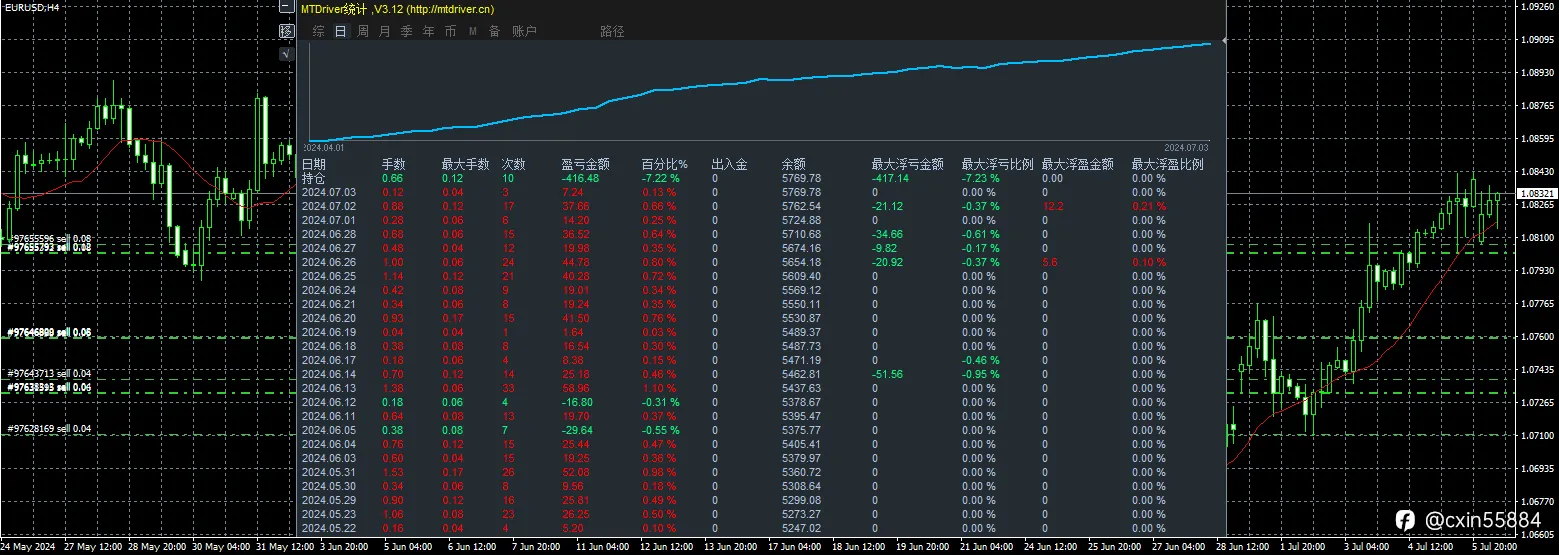
Task: Click the #97655596 sell 0.08 order label
Action: point(49,239)
